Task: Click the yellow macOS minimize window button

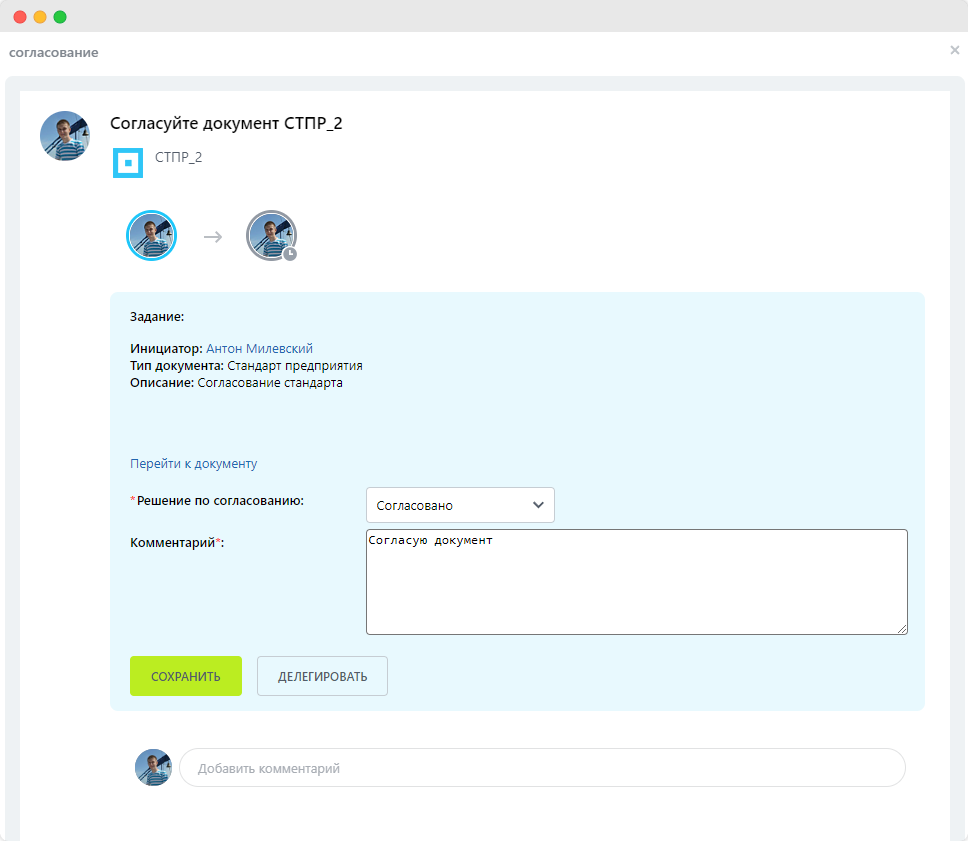Action: point(40,17)
